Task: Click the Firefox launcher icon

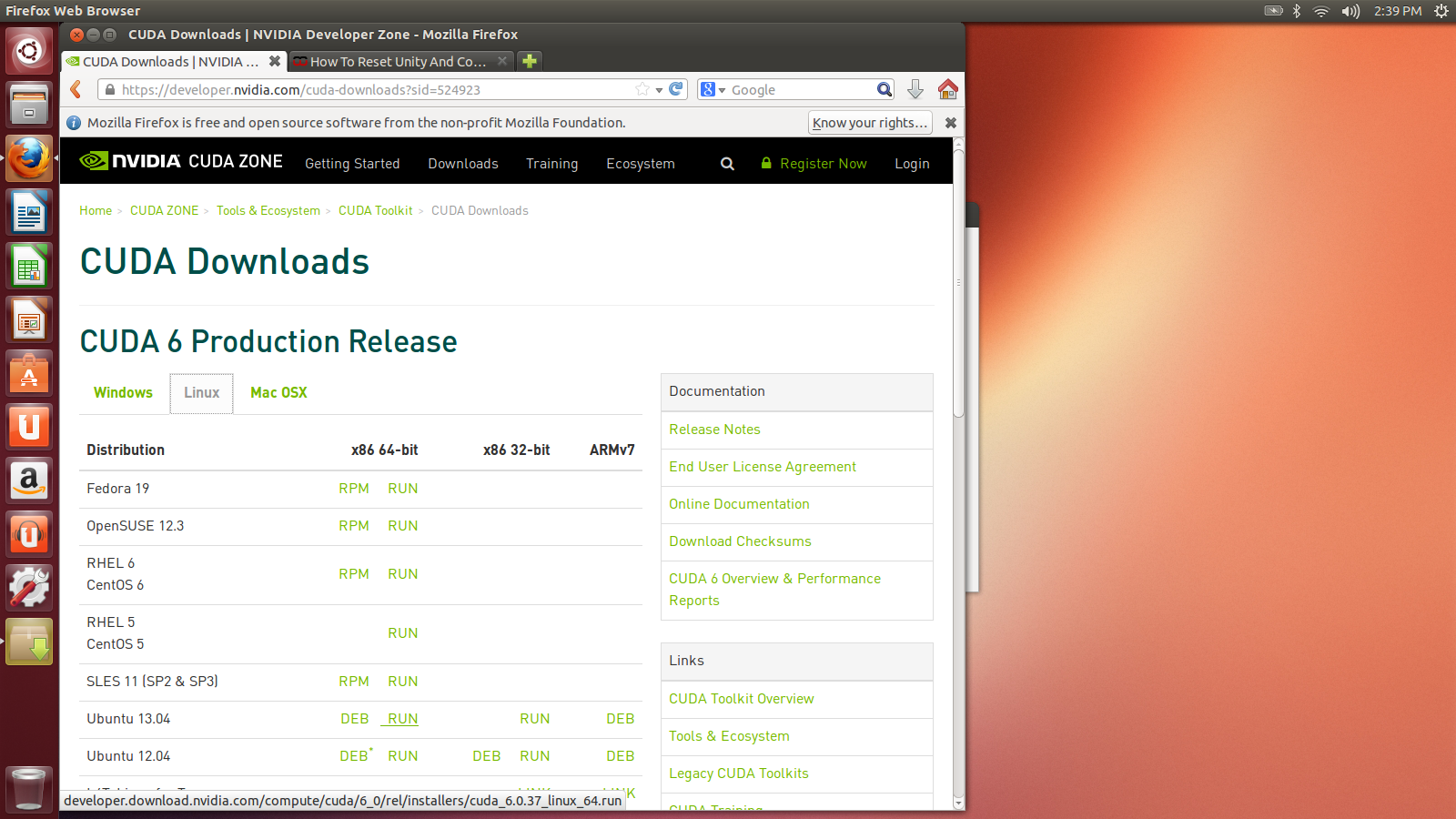Action: click(x=29, y=158)
